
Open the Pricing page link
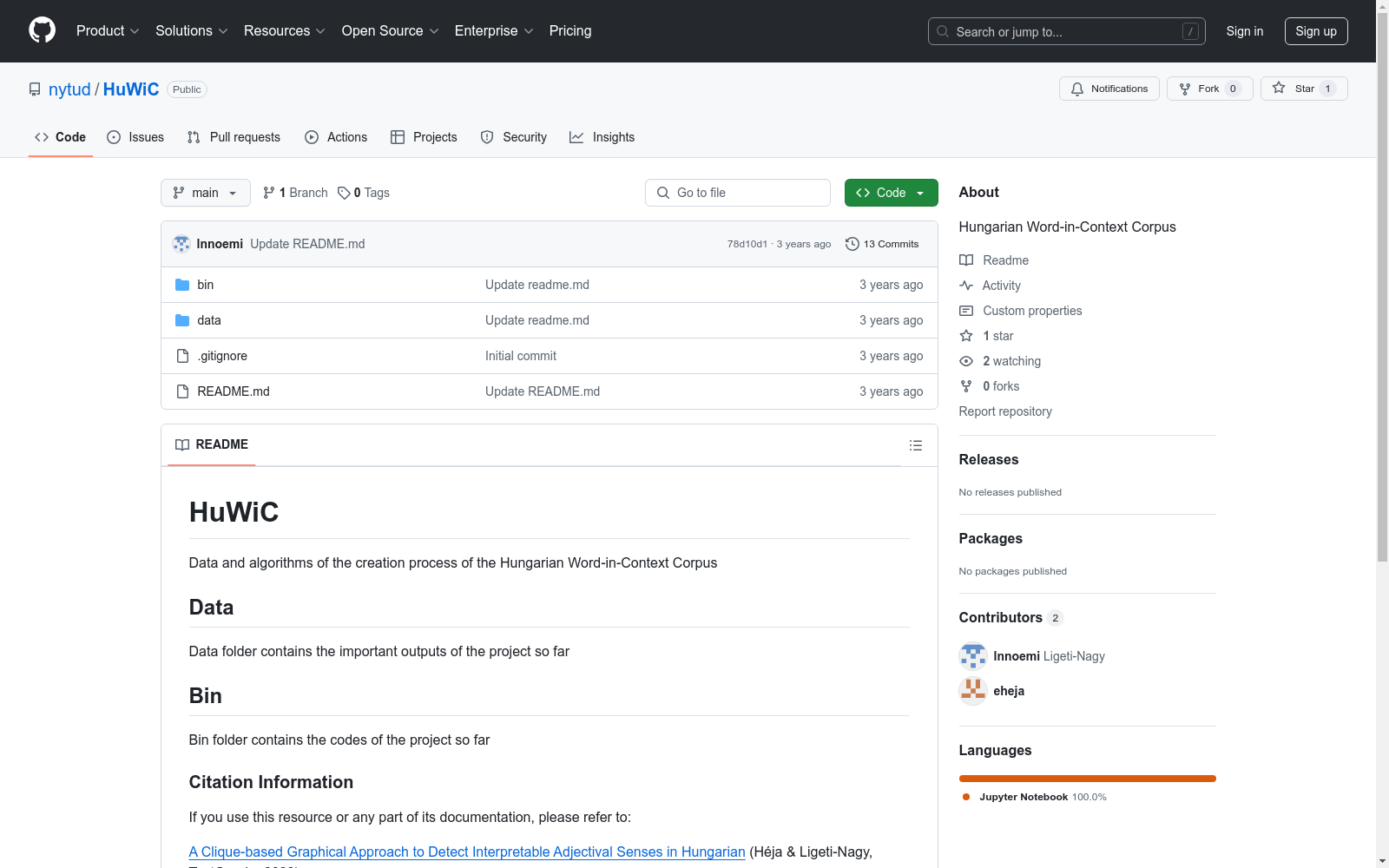(570, 31)
